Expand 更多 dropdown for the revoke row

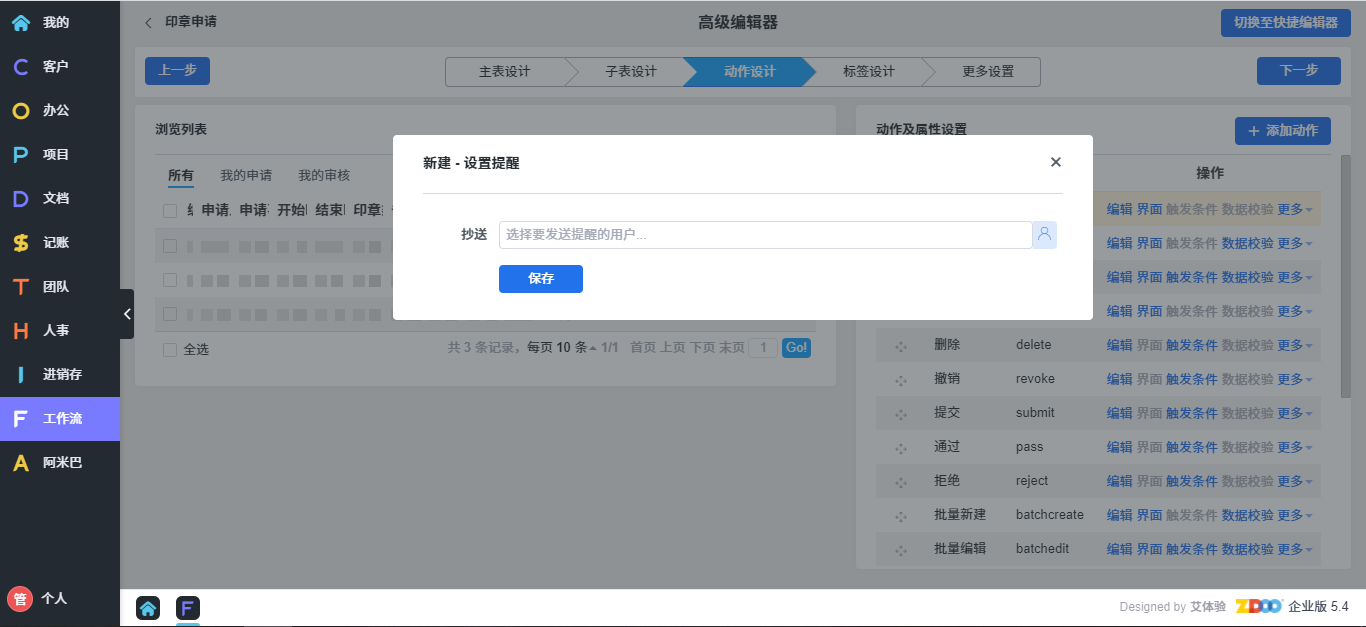click(1294, 379)
